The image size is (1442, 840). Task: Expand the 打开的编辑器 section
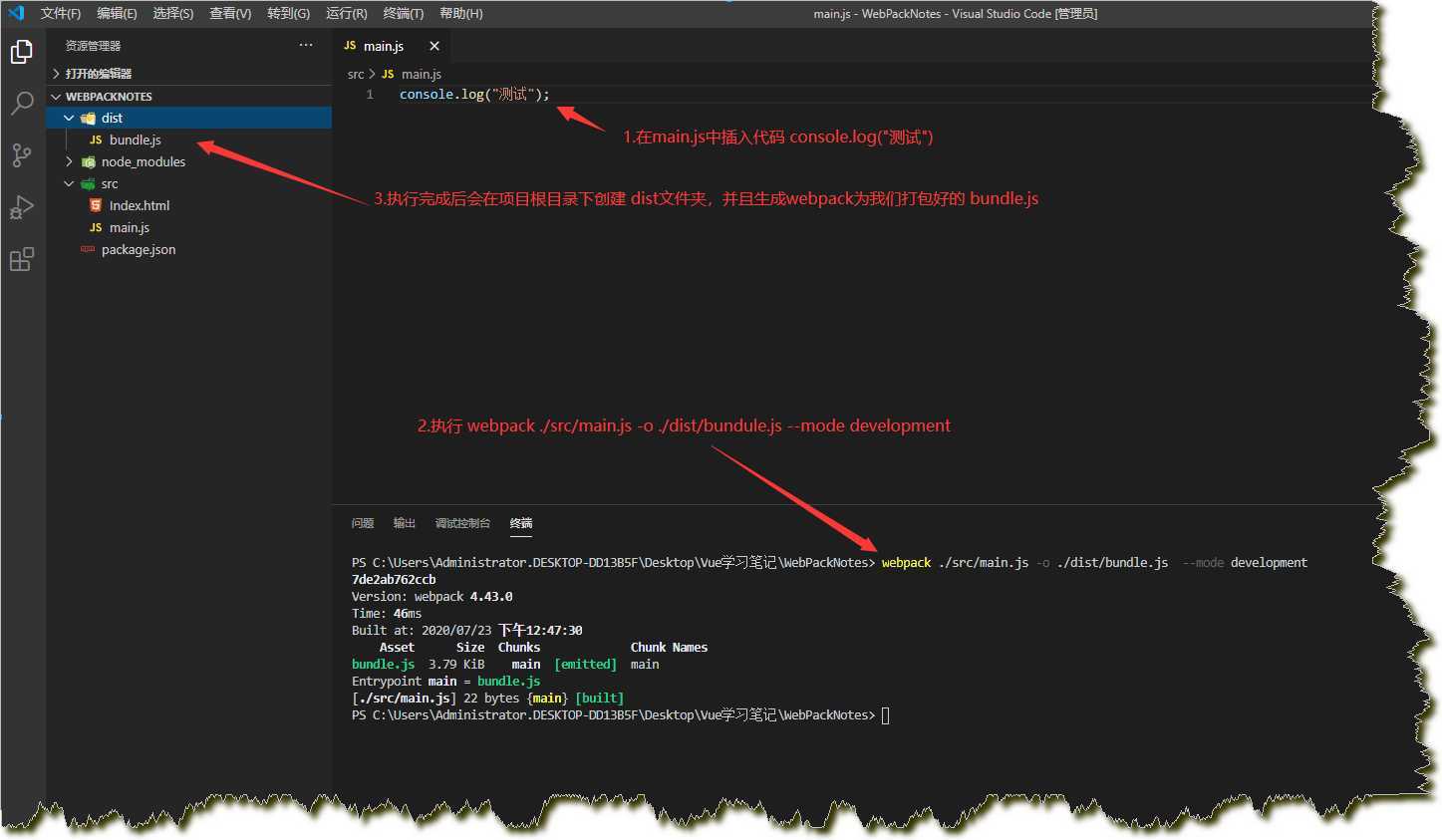pyautogui.click(x=190, y=74)
